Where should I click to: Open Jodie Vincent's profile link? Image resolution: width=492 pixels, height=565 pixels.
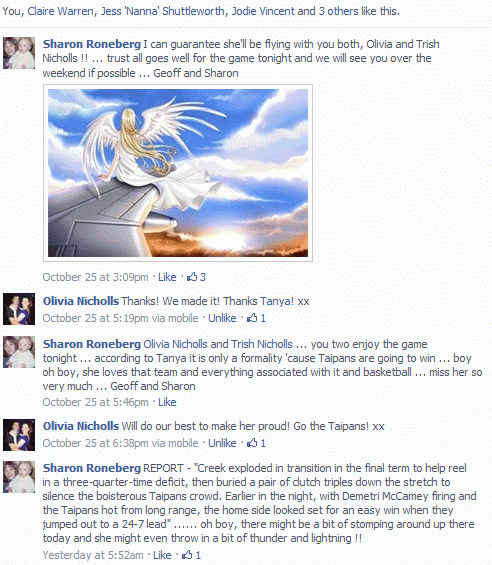tap(263, 11)
